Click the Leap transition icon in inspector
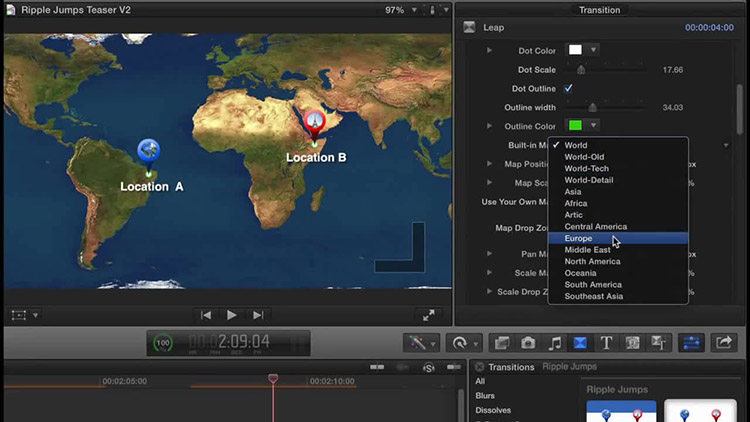This screenshot has width=750, height=422. click(469, 27)
